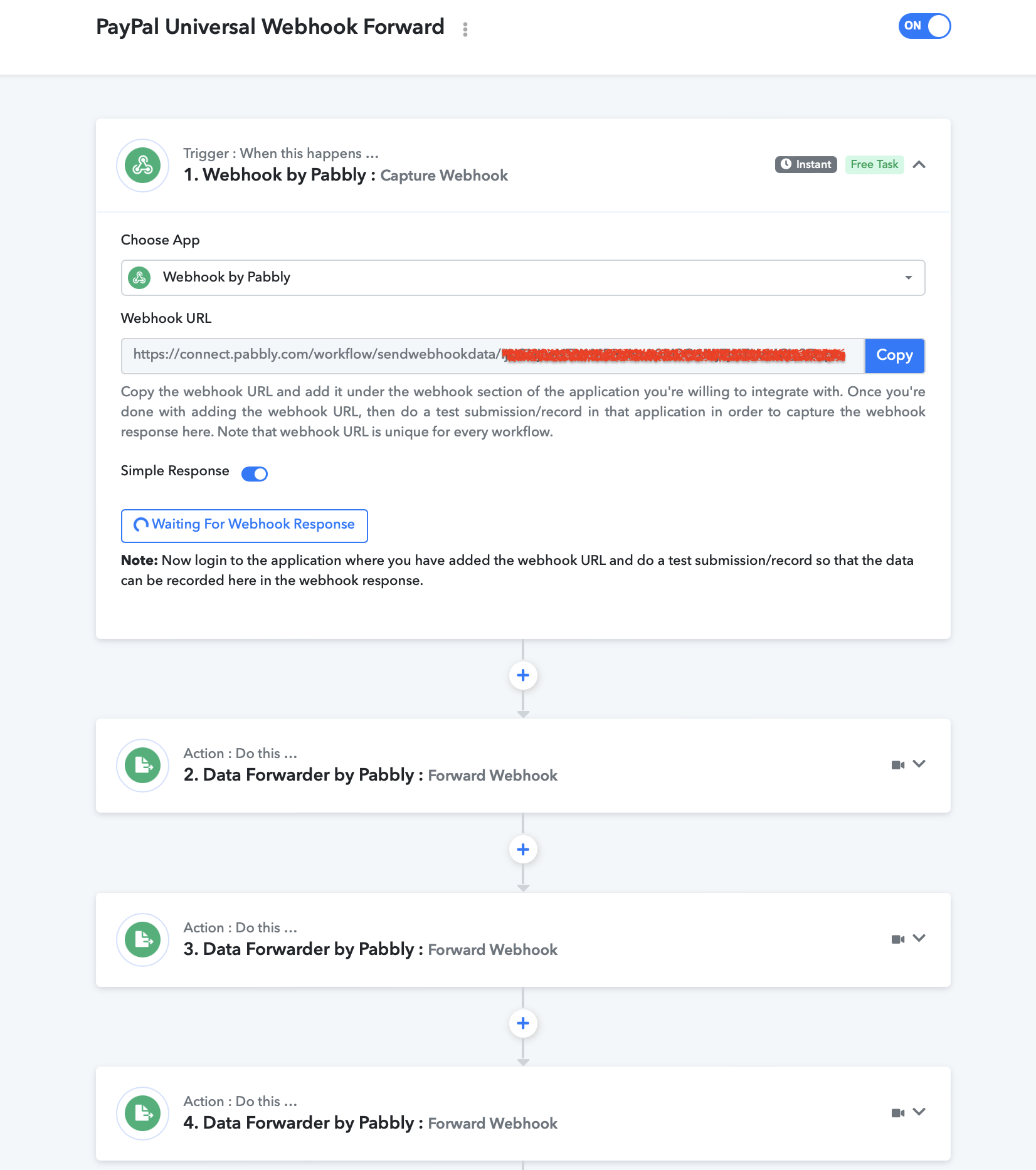Viewport: 1036px width, 1170px height.
Task: Click the step 2 Data Forwarder icon
Action: coord(142,765)
